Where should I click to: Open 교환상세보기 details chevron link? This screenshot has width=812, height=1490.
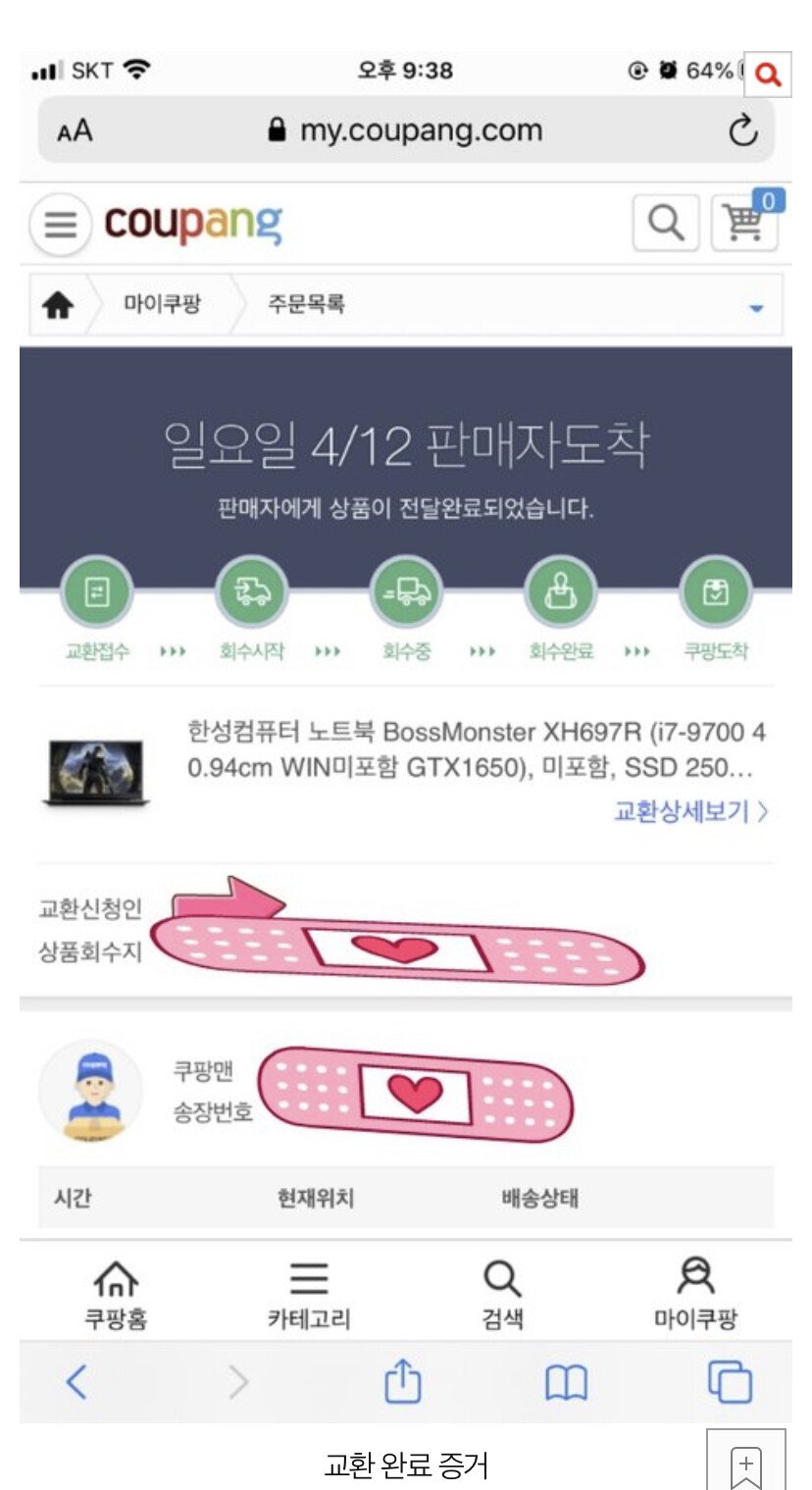690,811
